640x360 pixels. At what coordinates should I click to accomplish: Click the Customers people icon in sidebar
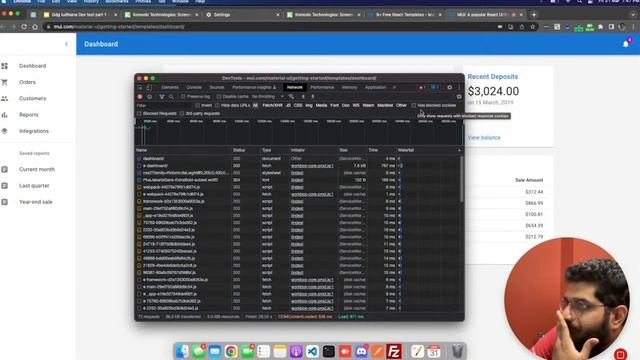(4, 98)
